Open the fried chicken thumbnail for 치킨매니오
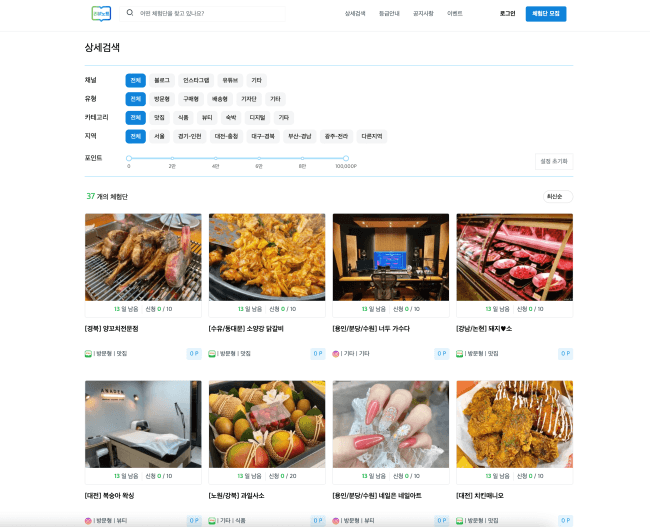Screen dimensions: 650x527 click(x=514, y=424)
